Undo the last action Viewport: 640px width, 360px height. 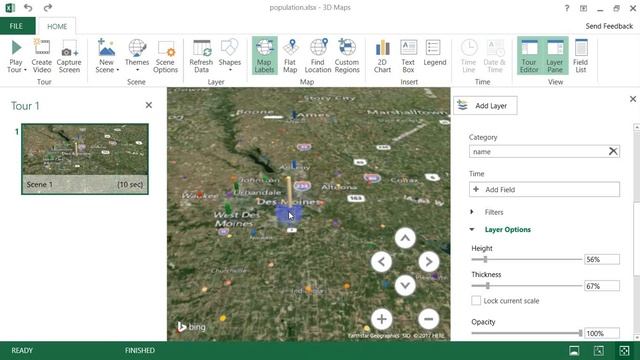28,8
